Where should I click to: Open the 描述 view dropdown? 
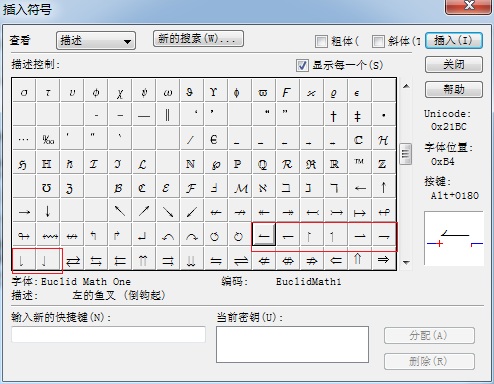click(x=96, y=41)
